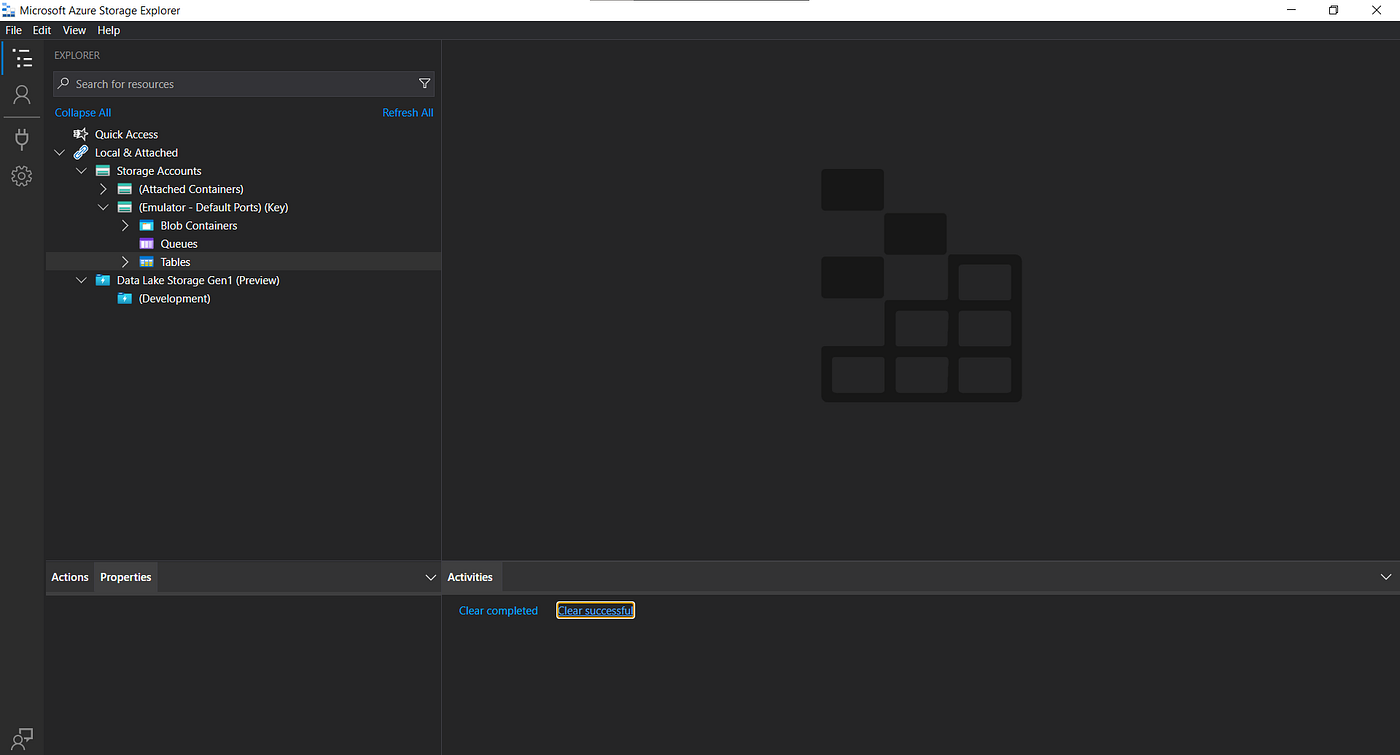Select the (Attached Containers) label
The height and width of the screenshot is (755, 1400).
[191, 189]
